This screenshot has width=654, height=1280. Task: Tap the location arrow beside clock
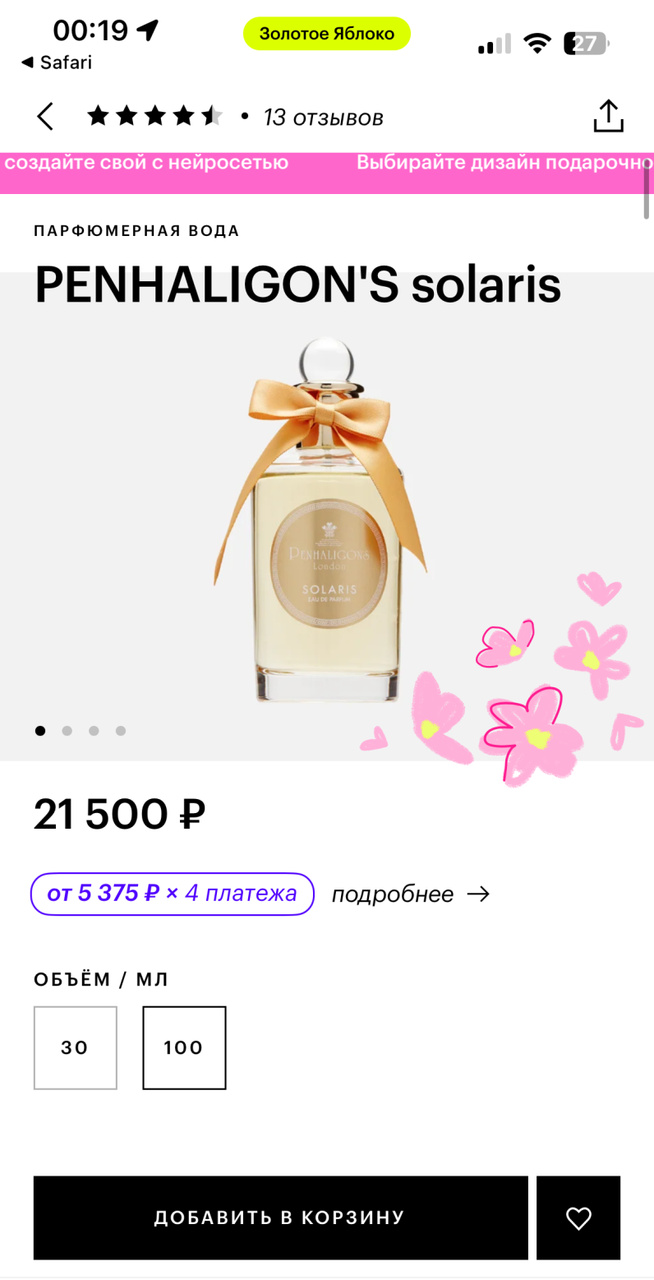pos(148,30)
